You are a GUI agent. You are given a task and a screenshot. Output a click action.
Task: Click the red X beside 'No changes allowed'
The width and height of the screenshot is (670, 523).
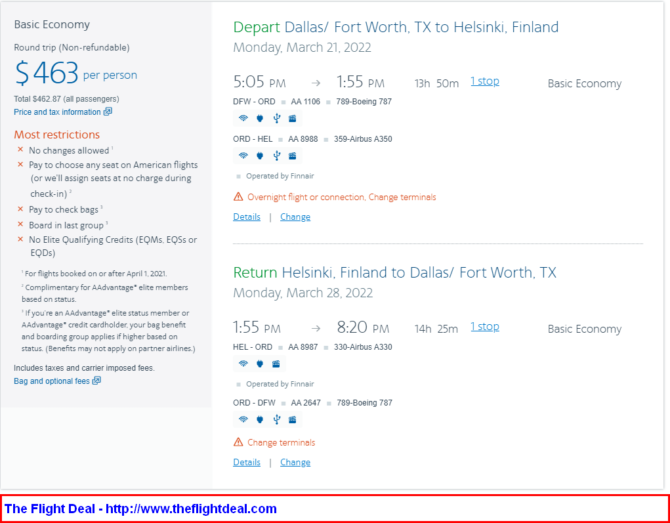coord(20,150)
